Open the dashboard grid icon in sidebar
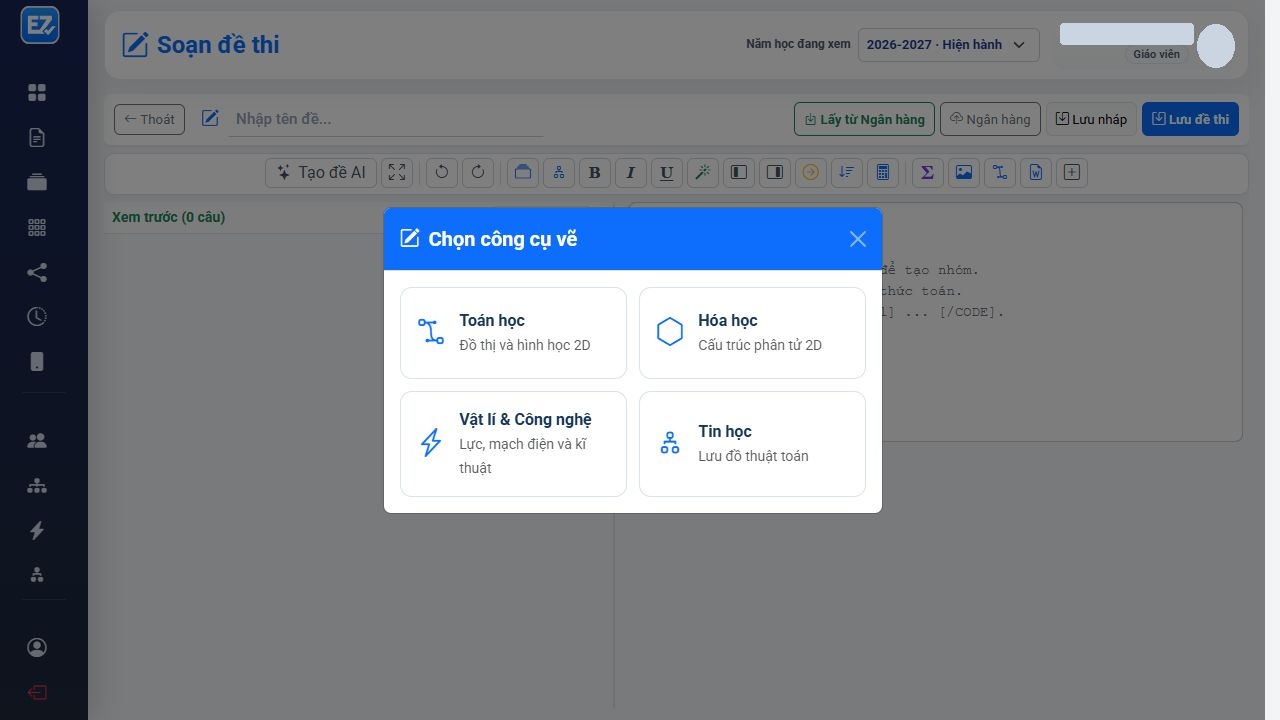This screenshot has height=720, width=1280. coord(37,93)
